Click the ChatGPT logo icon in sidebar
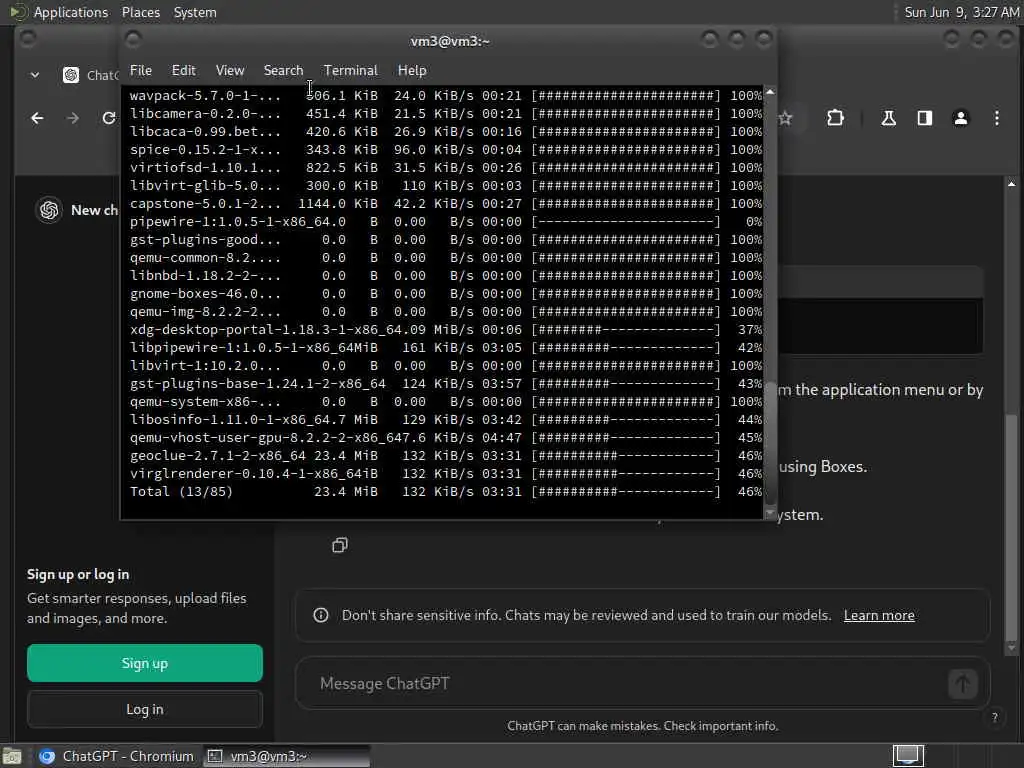 point(49,210)
